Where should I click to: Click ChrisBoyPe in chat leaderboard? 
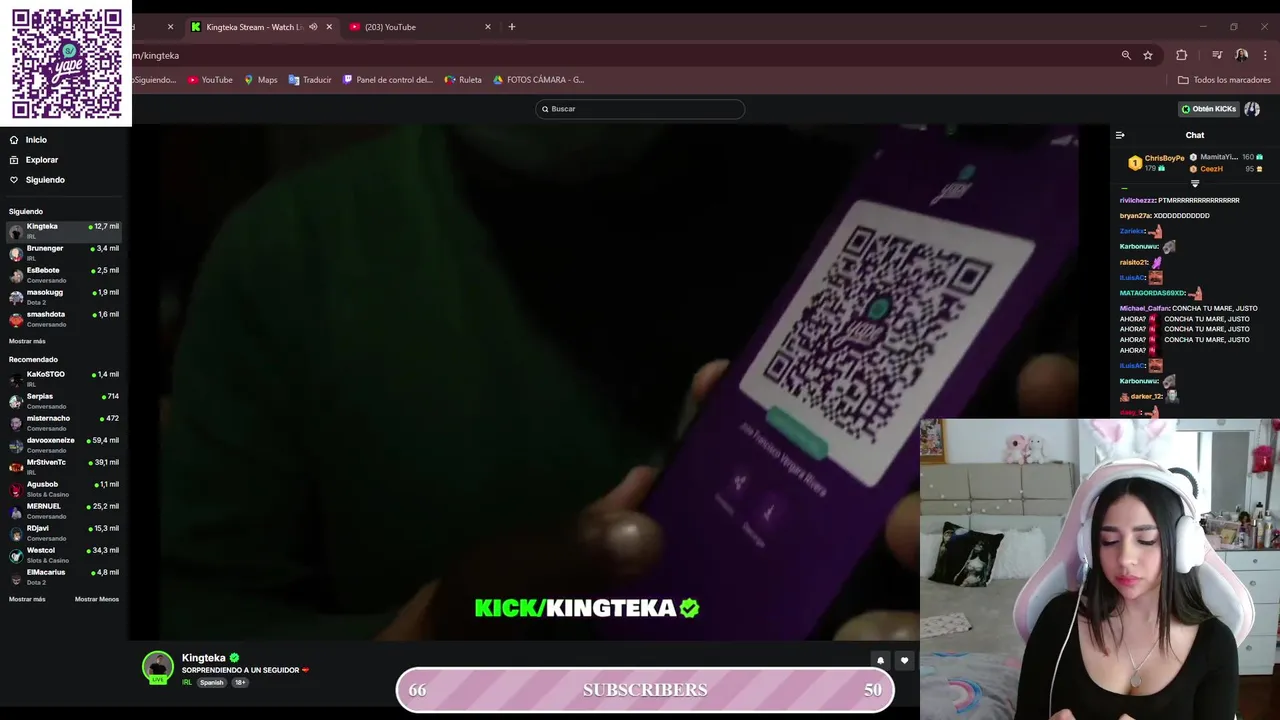click(x=1164, y=158)
